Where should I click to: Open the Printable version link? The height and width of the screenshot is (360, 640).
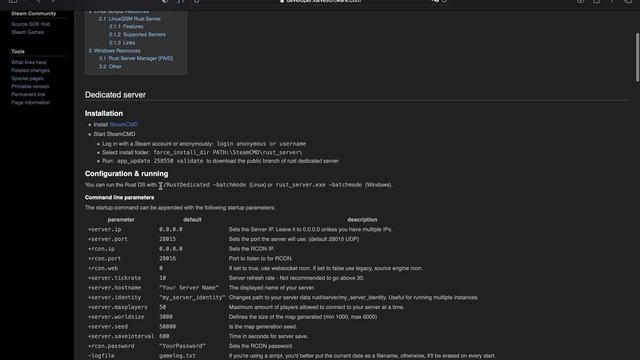30,87
